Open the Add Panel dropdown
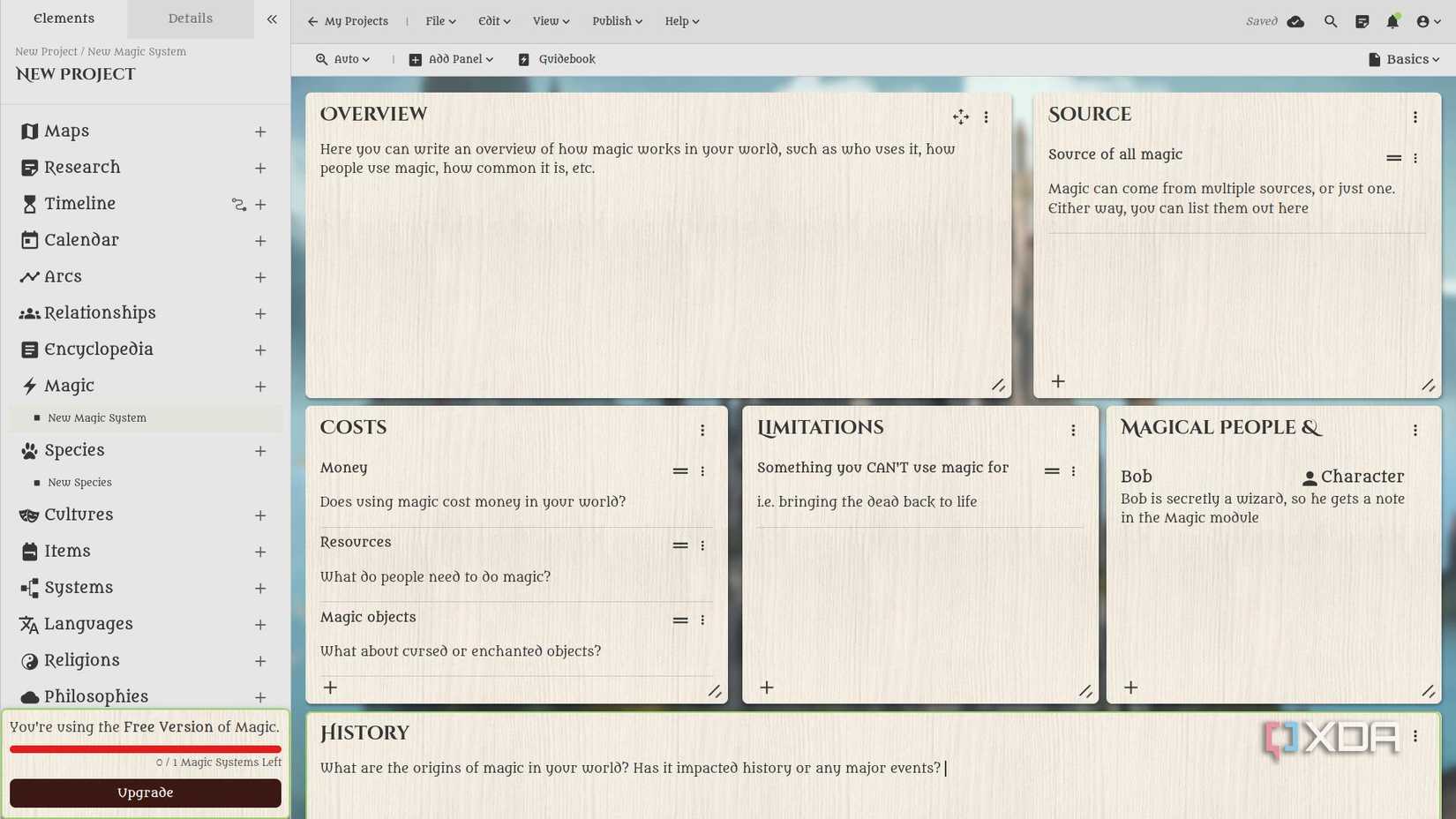 451,59
